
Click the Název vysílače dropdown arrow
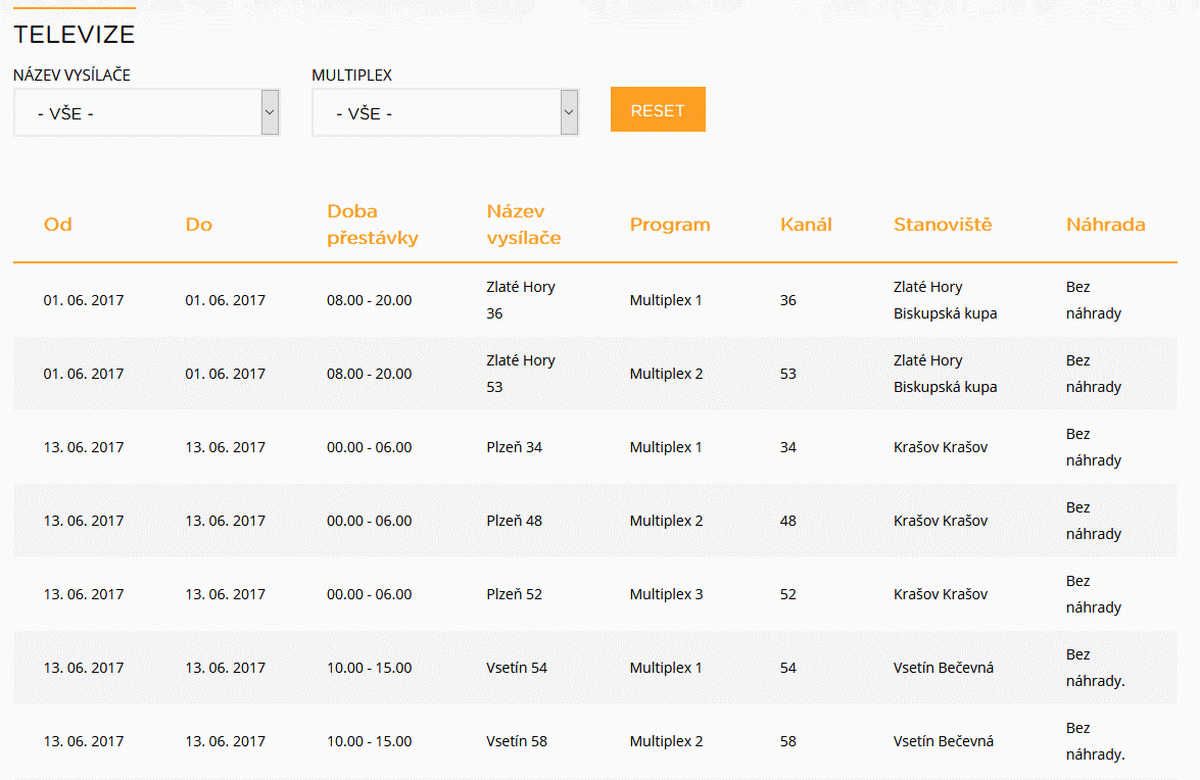269,112
